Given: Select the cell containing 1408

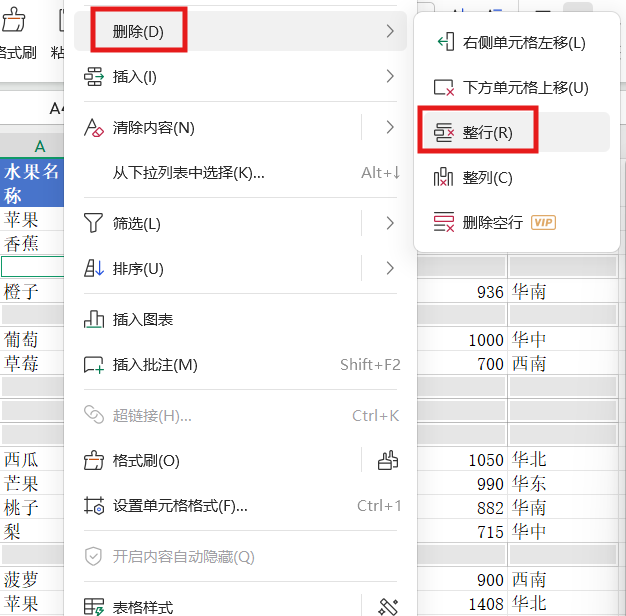Looking at the screenshot, I should [x=462, y=603].
